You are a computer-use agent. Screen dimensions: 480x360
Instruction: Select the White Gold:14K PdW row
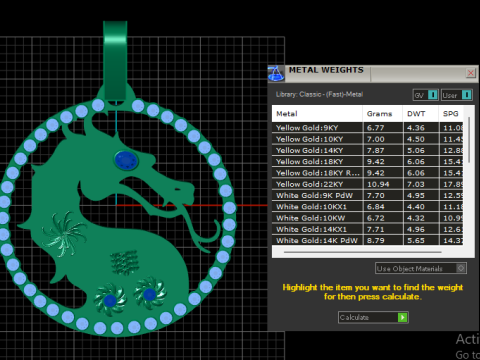pyautogui.click(x=368, y=240)
